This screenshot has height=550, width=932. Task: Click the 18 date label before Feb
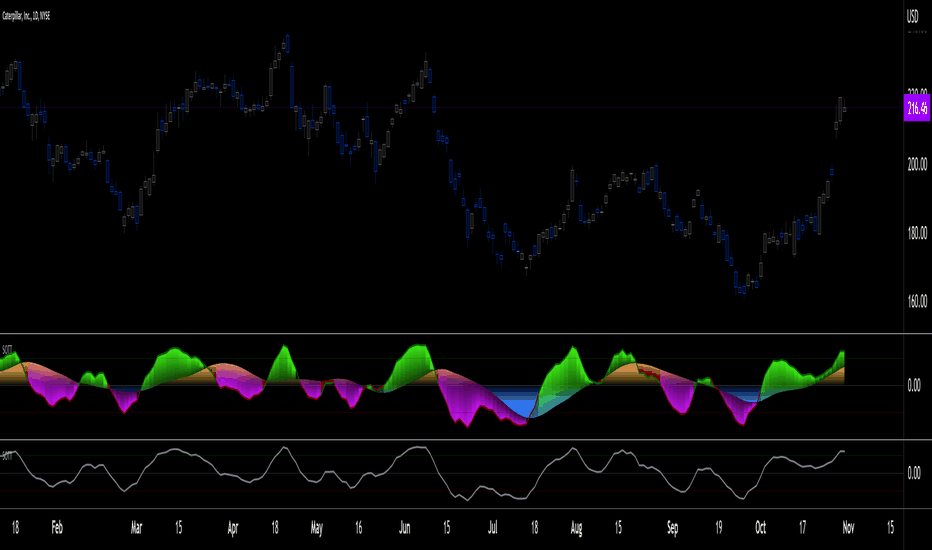[15, 527]
